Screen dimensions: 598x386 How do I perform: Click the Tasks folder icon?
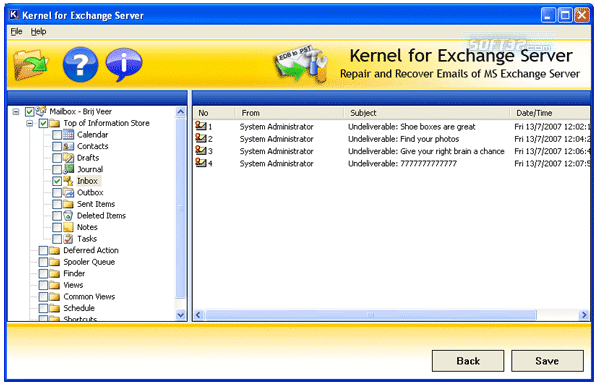pos(68,239)
